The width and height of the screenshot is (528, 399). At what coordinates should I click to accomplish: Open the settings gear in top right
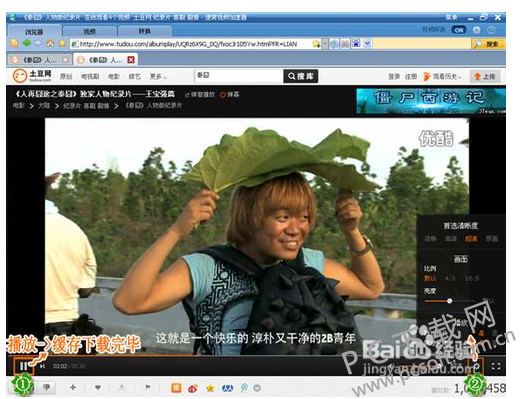(x=476, y=30)
